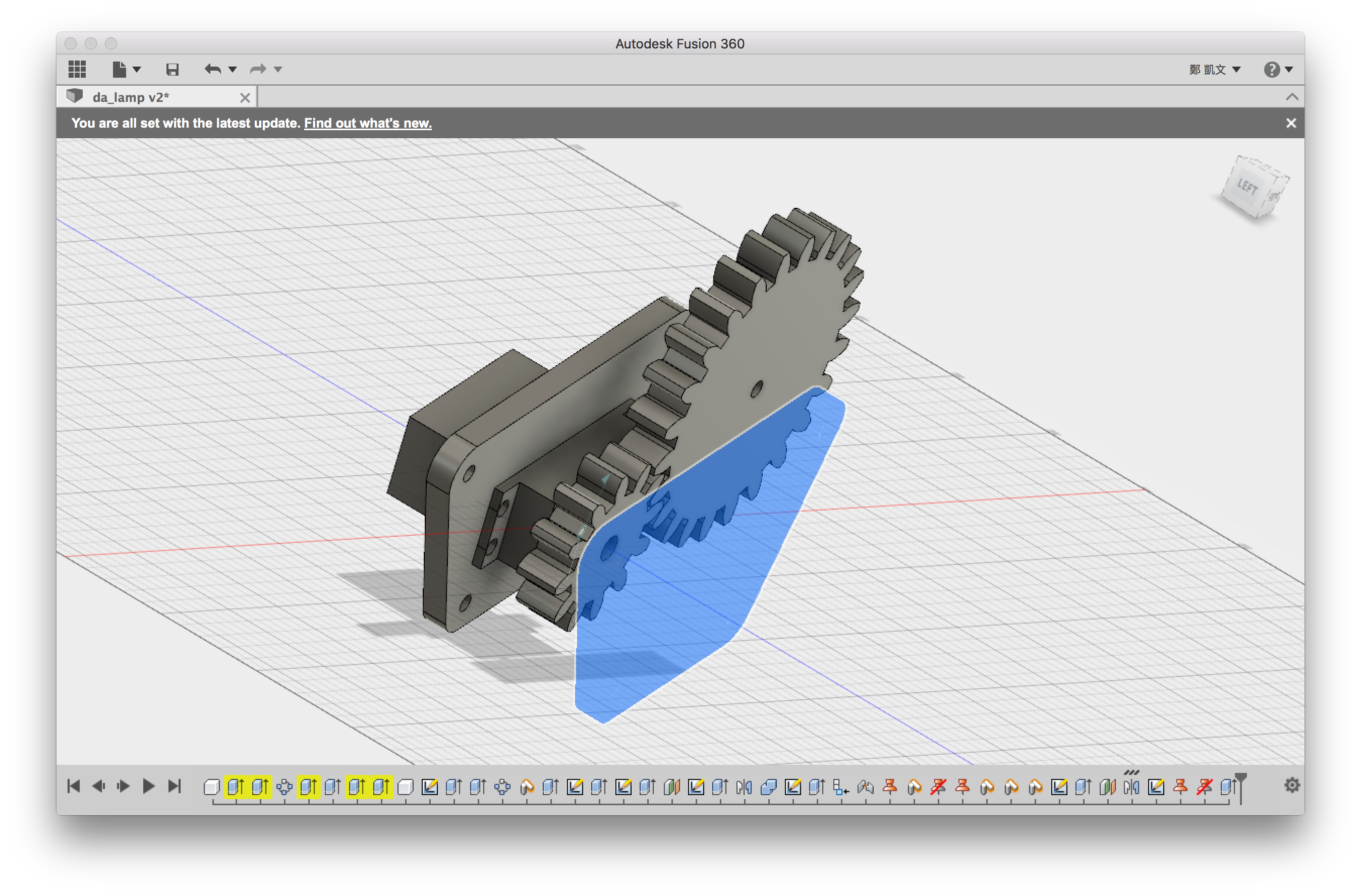The height and width of the screenshot is (896, 1361).
Task: Click the LEFT face of ViewCube
Action: (x=1247, y=186)
